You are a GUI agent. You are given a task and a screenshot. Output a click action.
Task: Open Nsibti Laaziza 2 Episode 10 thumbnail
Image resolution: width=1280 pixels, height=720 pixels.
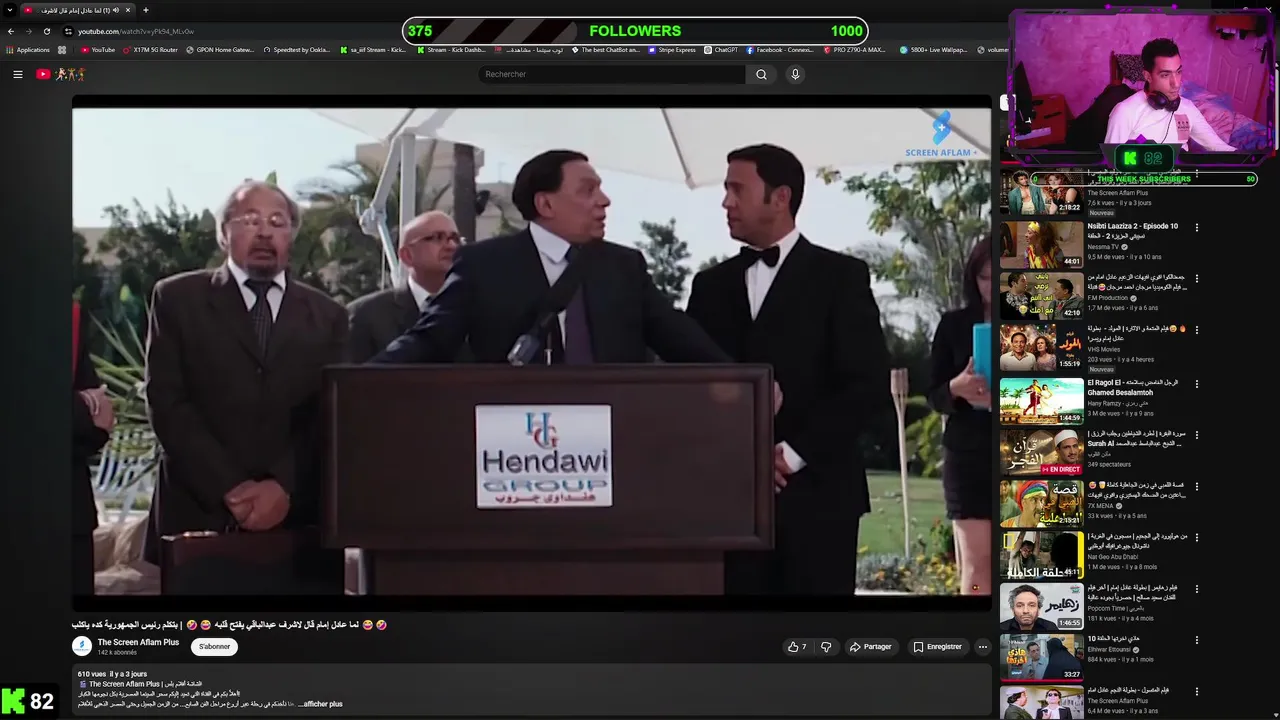point(1041,244)
